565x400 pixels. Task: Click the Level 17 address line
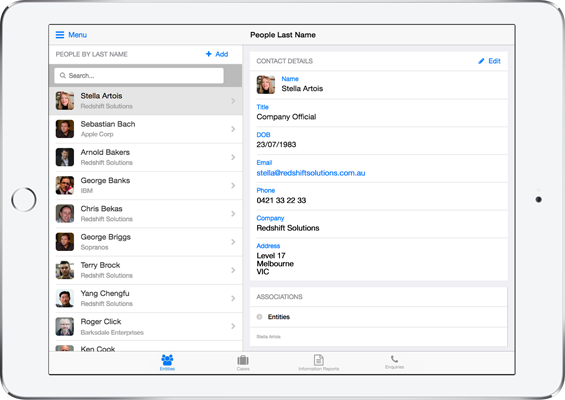pyautogui.click(x=271, y=255)
